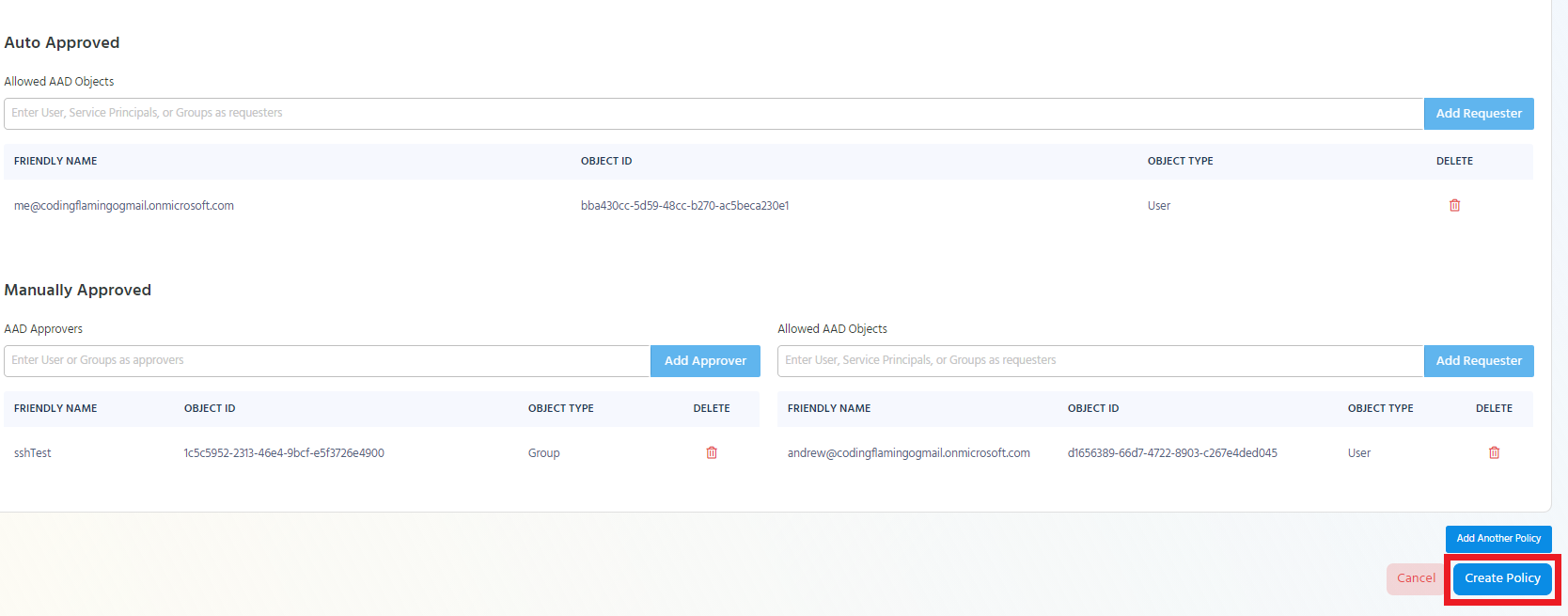Click Add Requester under Auto Approved
This screenshot has width=1568, height=616.
(1479, 114)
